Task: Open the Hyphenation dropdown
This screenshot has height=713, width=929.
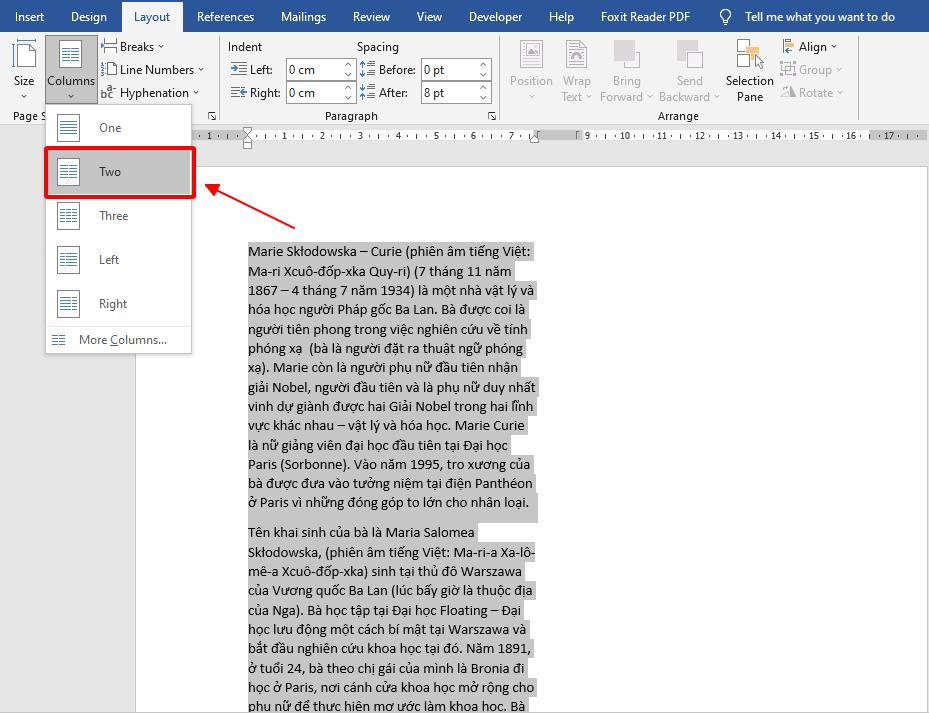Action: tap(151, 92)
